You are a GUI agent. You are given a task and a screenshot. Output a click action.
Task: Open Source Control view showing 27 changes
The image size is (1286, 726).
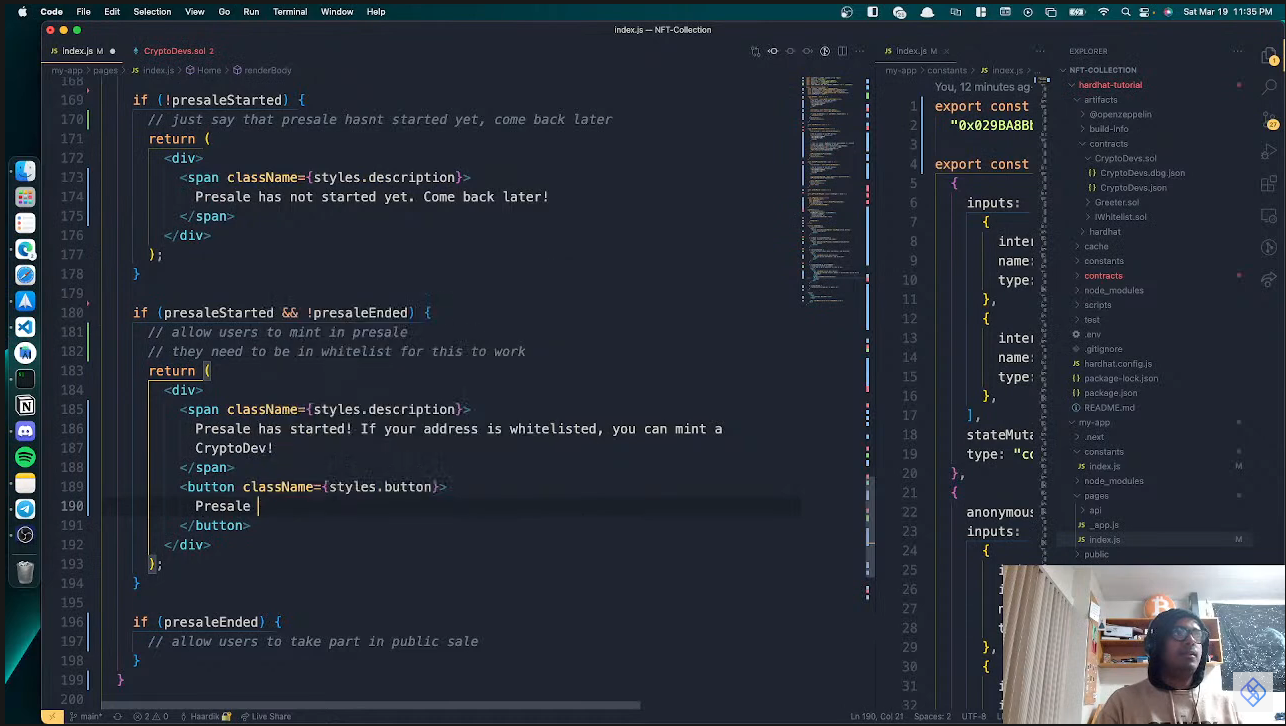click(1268, 118)
